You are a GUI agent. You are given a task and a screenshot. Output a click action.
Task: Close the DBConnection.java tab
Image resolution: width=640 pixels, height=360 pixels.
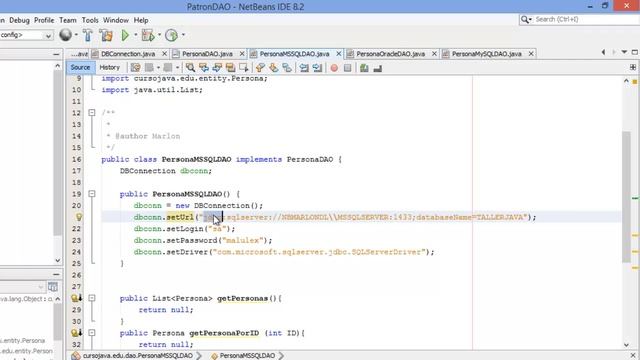[164, 54]
